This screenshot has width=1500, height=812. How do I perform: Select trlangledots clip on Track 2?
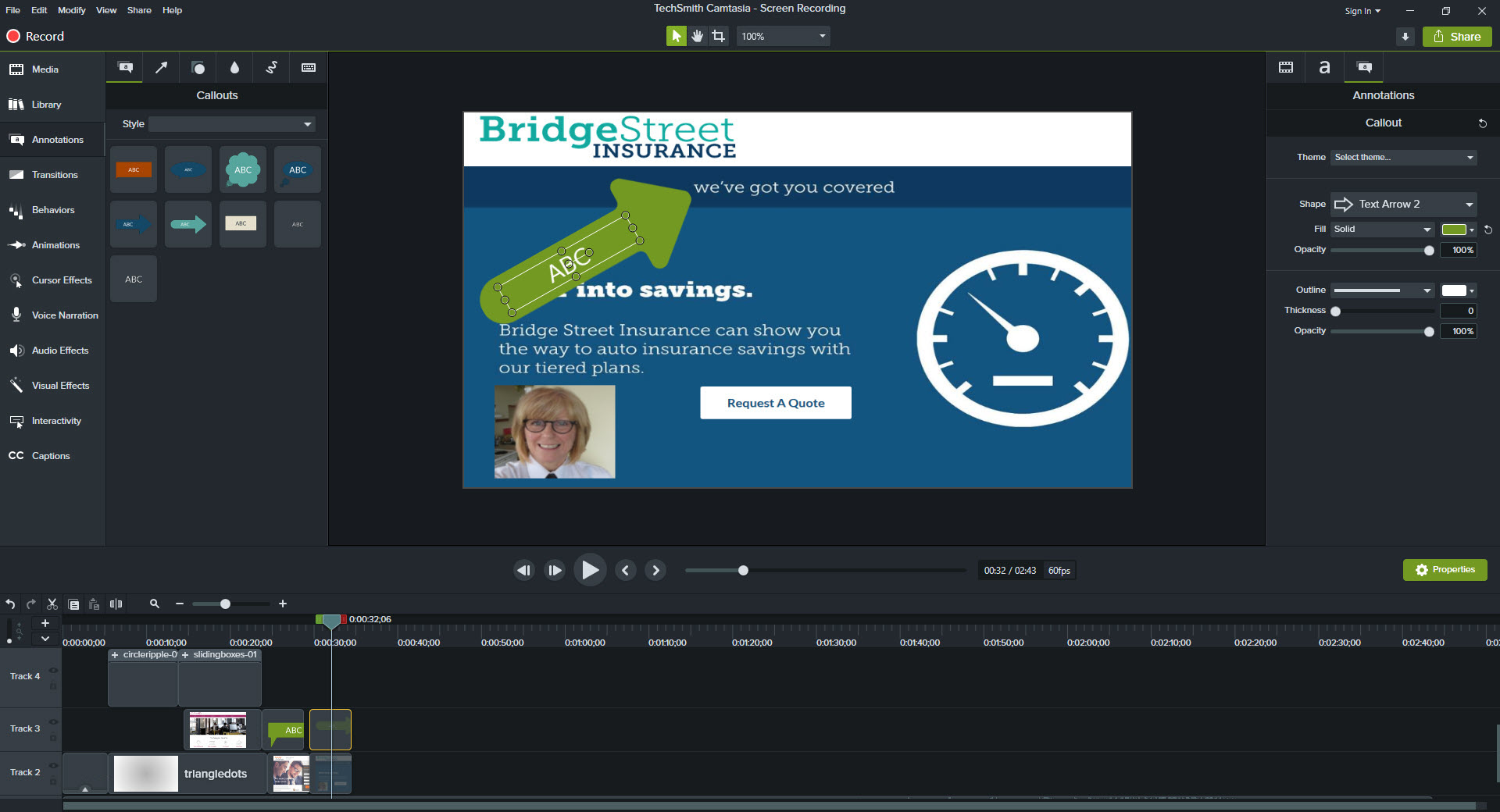pyautogui.click(x=187, y=774)
